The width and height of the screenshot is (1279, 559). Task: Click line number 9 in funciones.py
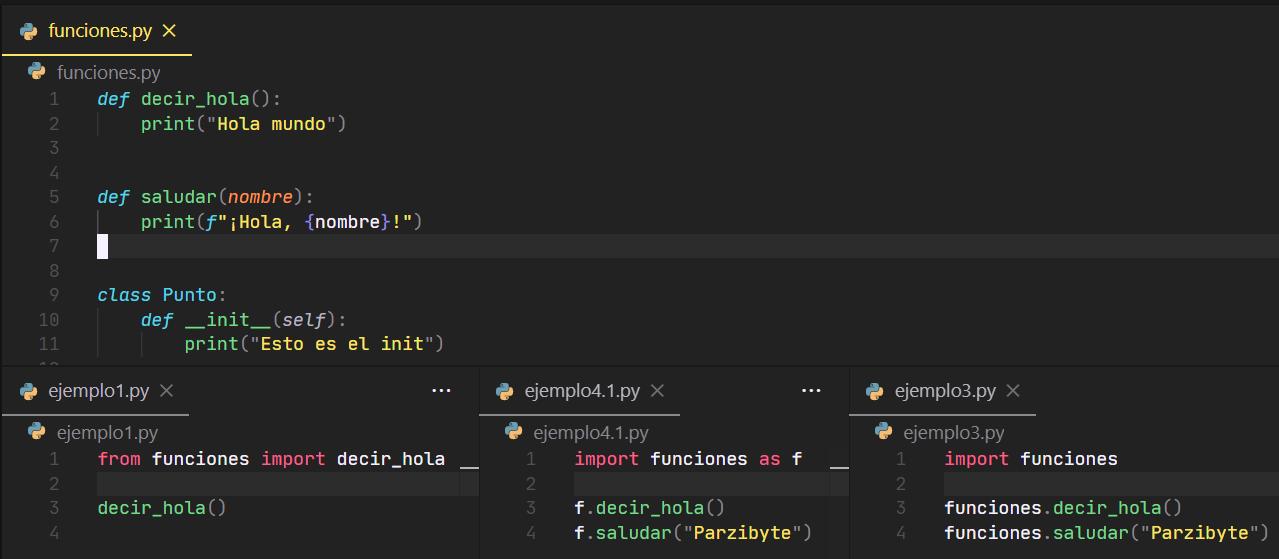click(x=54, y=295)
